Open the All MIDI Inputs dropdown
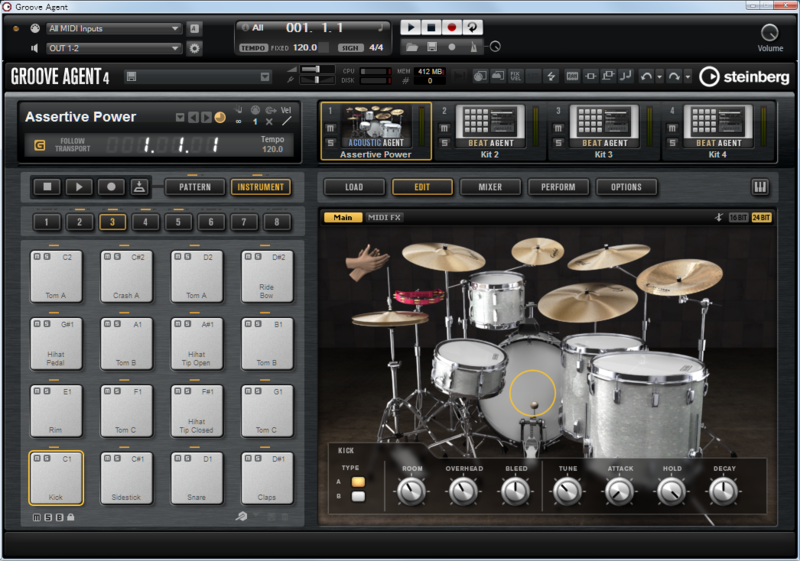This screenshot has height=561, width=800. click(114, 29)
